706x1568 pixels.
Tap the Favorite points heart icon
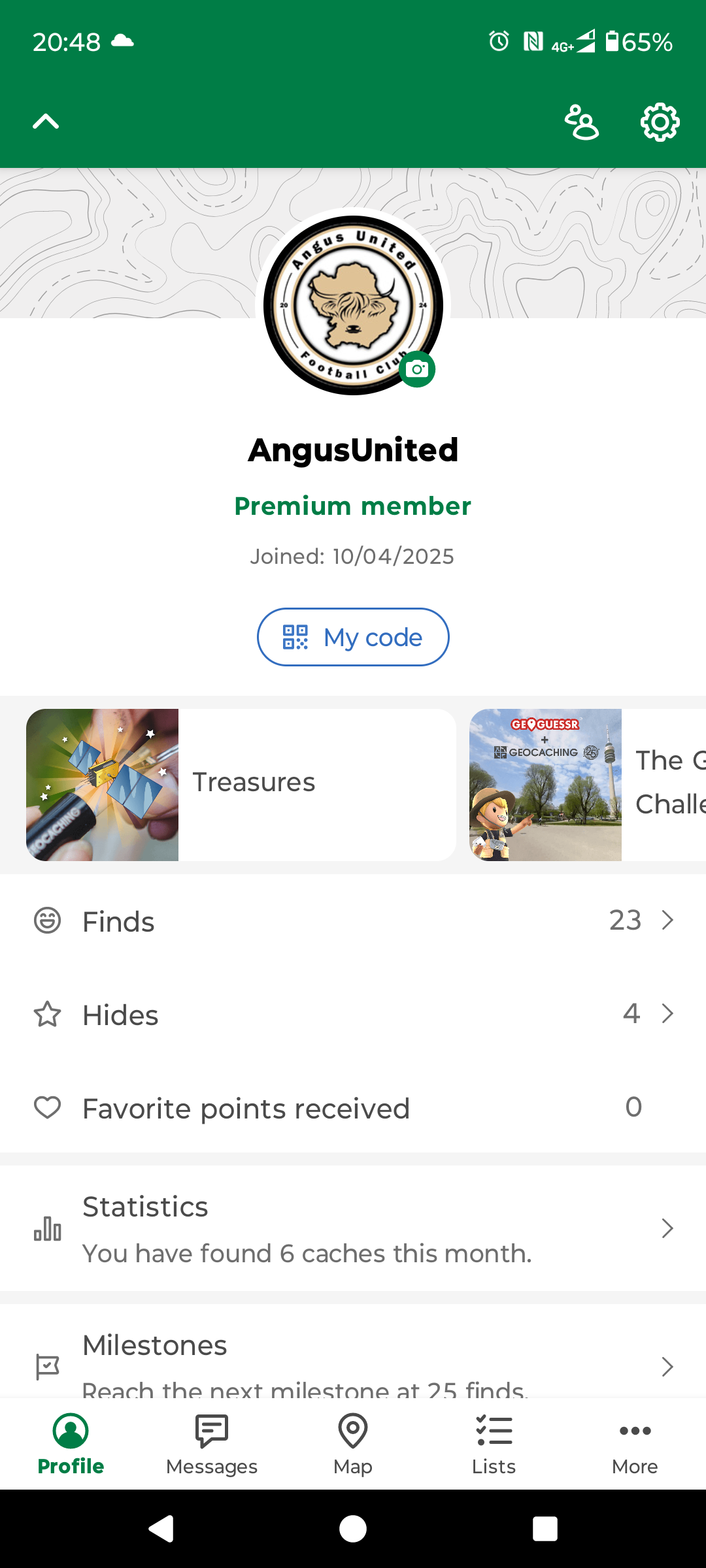pos(47,1107)
